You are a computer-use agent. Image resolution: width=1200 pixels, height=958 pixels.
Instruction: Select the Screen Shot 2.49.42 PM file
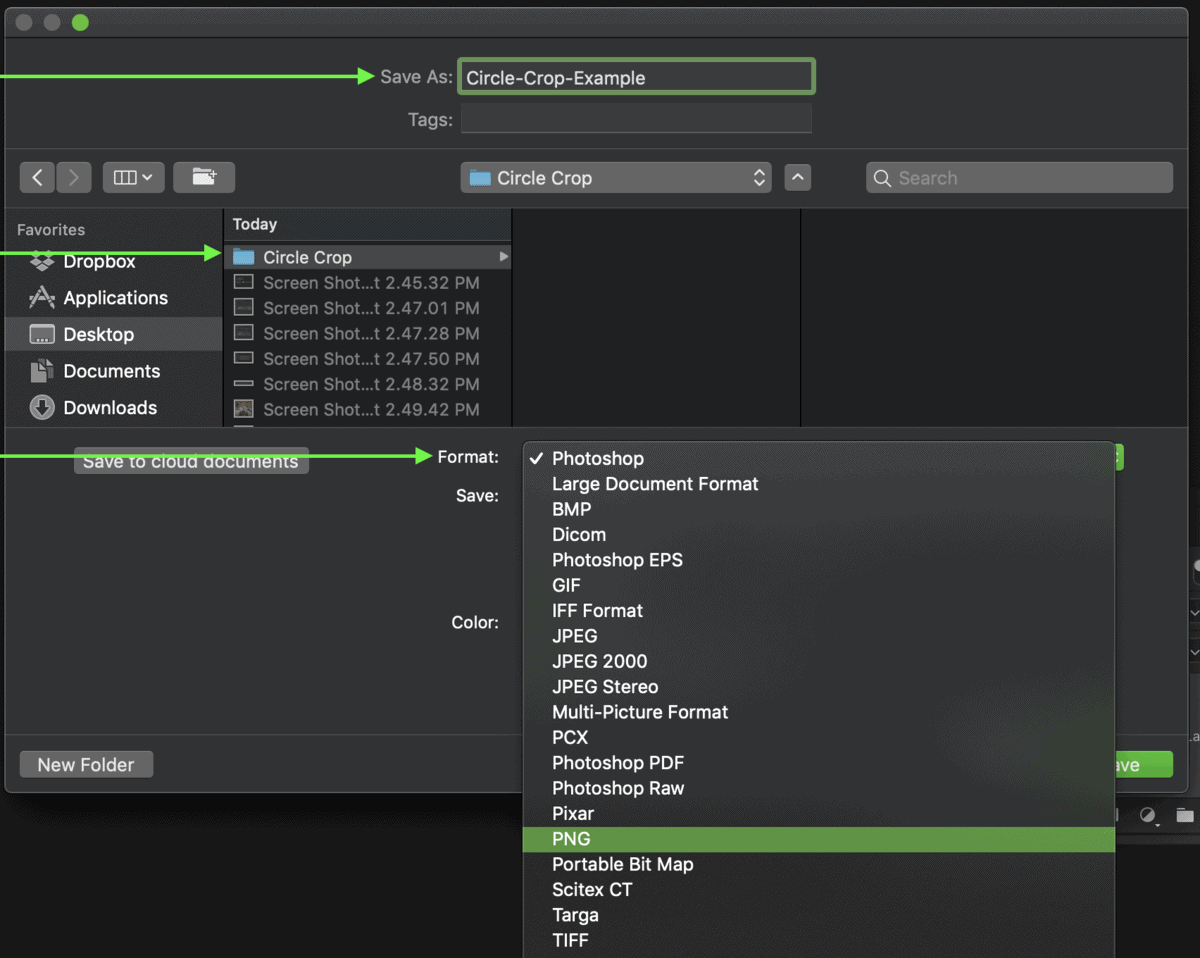[x=367, y=409]
